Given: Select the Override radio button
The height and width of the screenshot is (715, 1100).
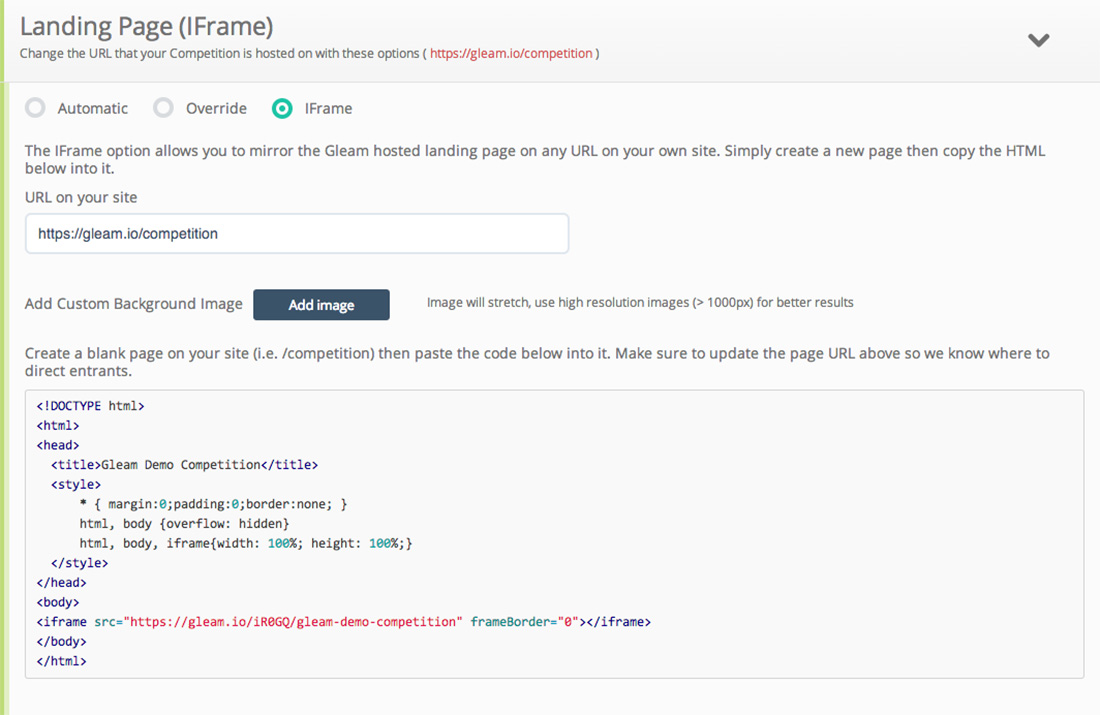Looking at the screenshot, I should click(164, 108).
